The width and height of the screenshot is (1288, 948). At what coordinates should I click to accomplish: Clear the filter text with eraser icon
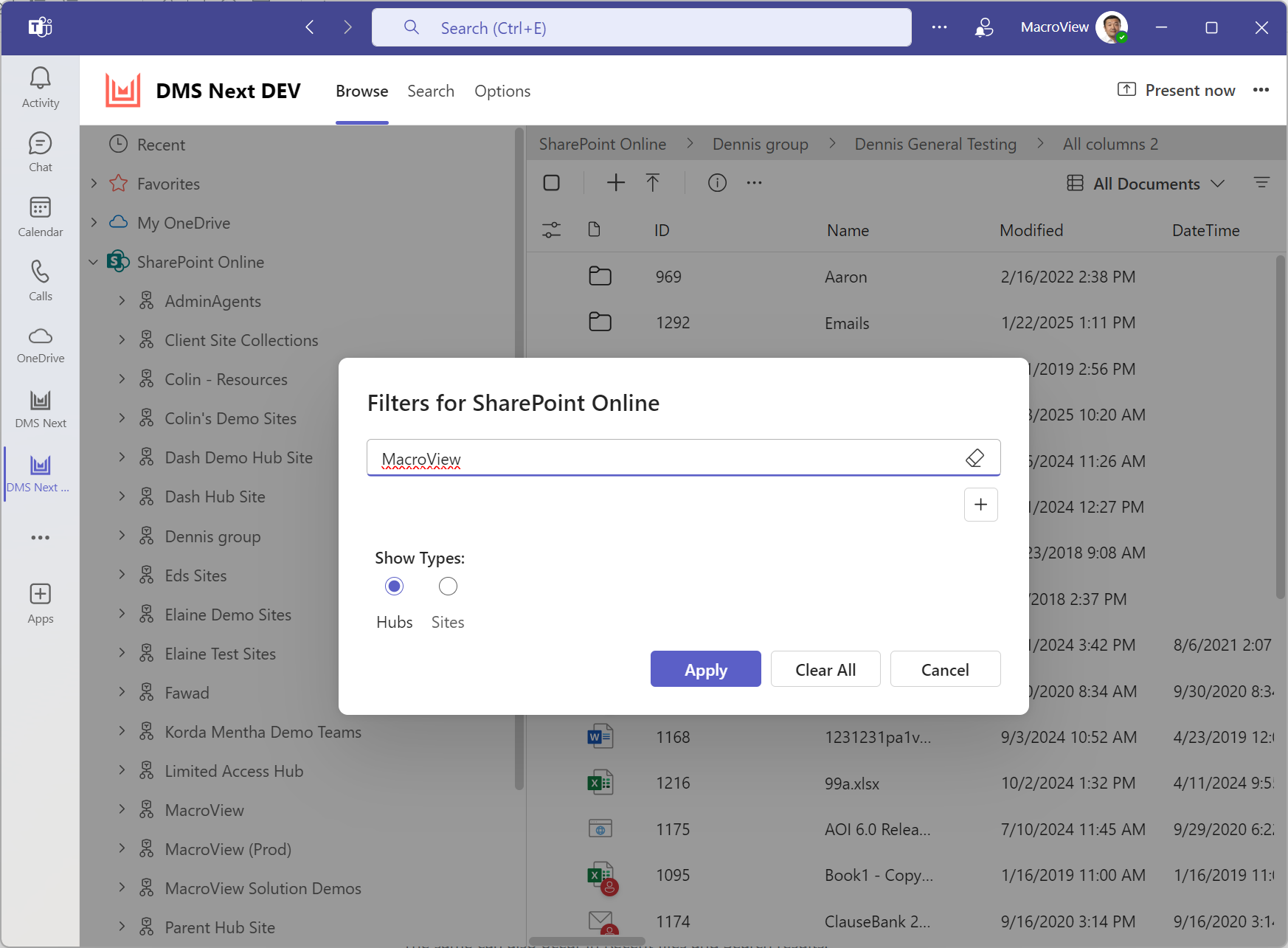pos(974,458)
